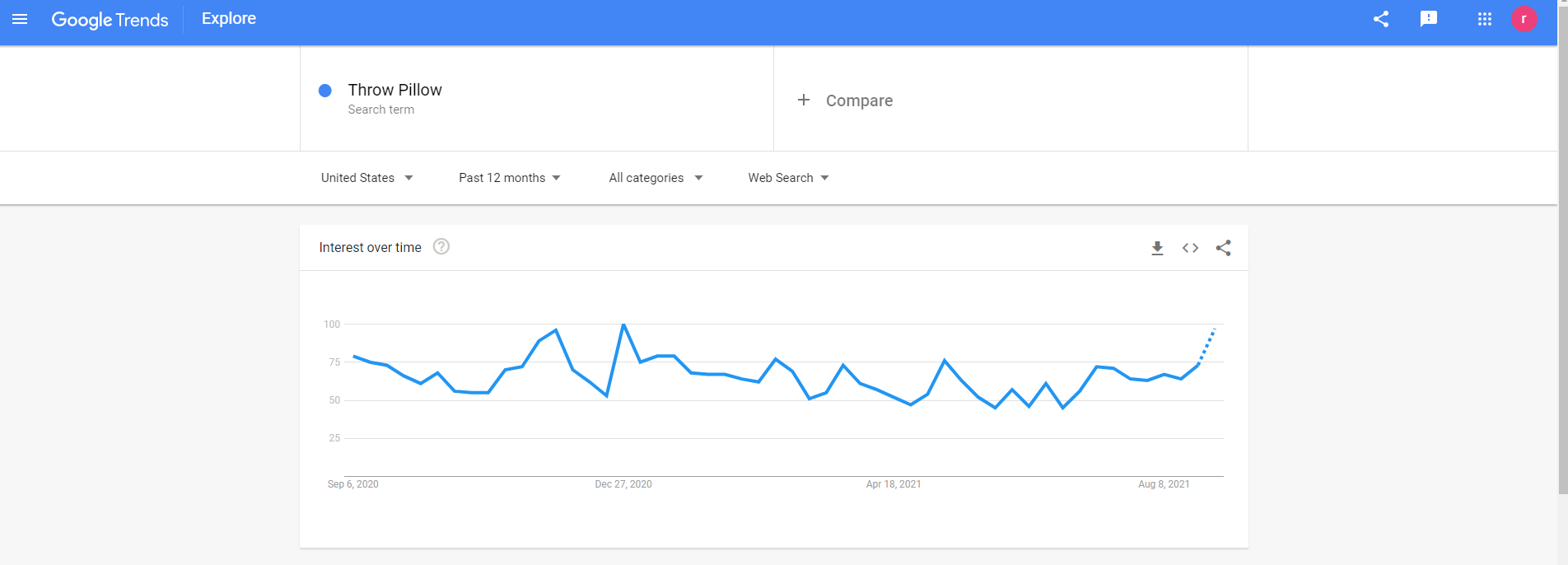This screenshot has width=1568, height=565.
Task: Click the Google Trends logo
Action: [110, 20]
